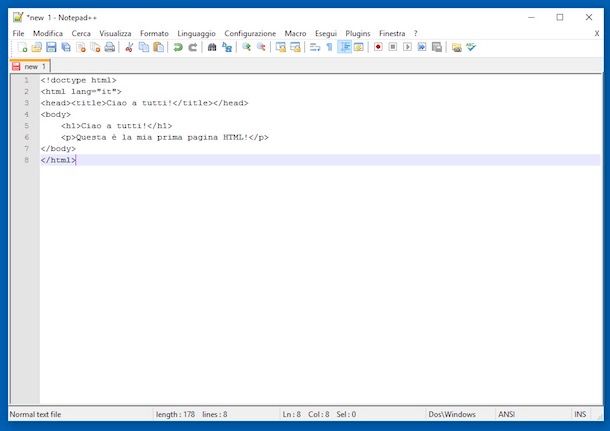Image resolution: width=610 pixels, height=431 pixels.
Task: Click the Synchronize vertical scrolling icon
Action: tap(280, 47)
